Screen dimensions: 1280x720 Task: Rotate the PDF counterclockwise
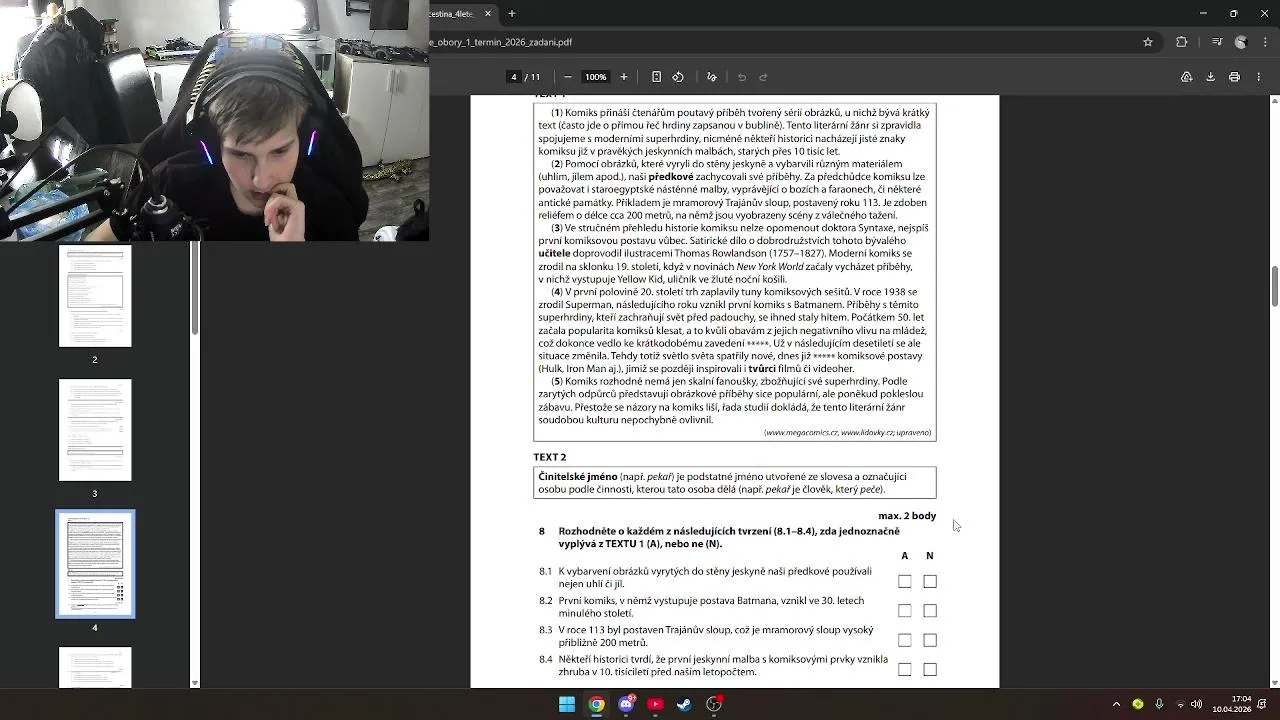click(x=678, y=77)
